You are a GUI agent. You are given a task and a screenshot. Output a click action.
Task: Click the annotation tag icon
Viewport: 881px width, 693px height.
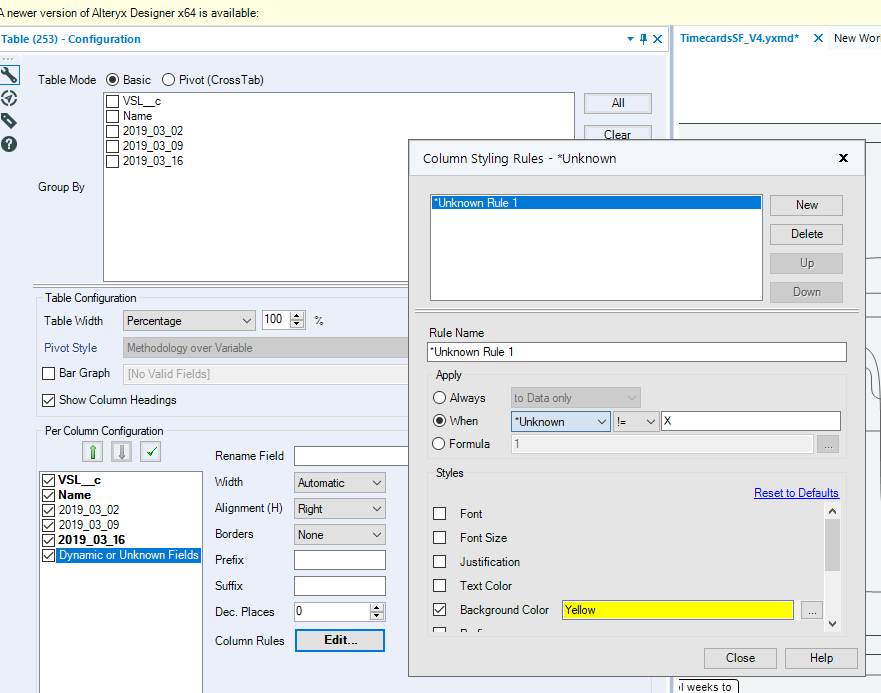pos(12,120)
